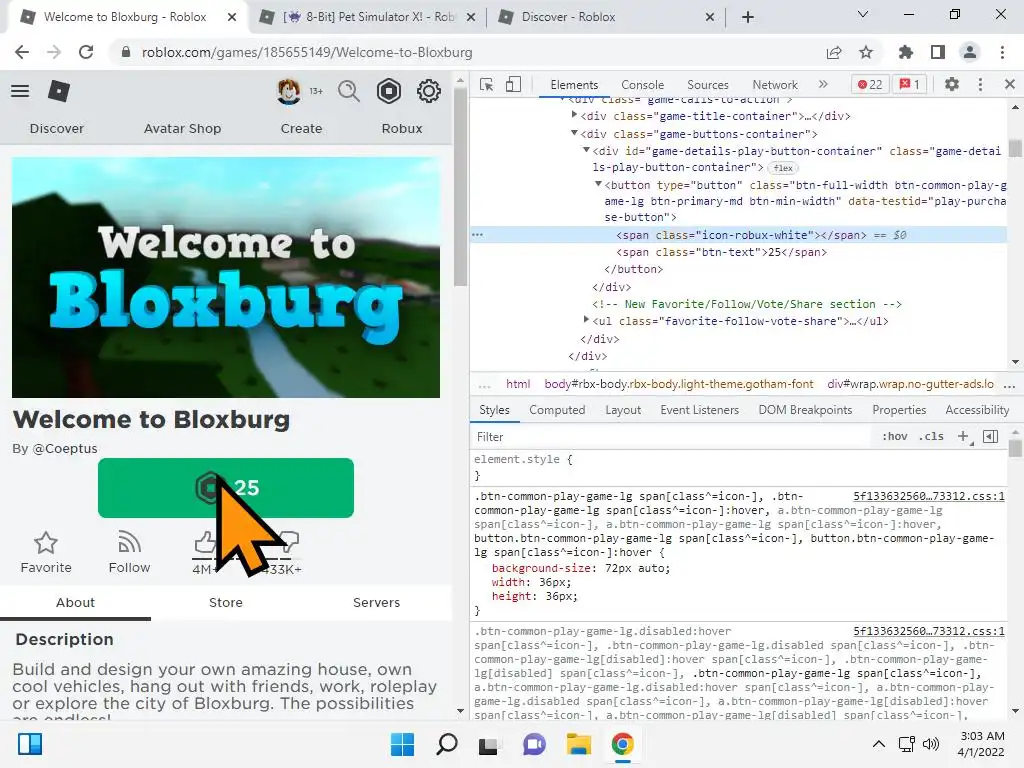Open File Explorer from taskbar
Screen dimensions: 1024x768
pyautogui.click(x=579, y=744)
